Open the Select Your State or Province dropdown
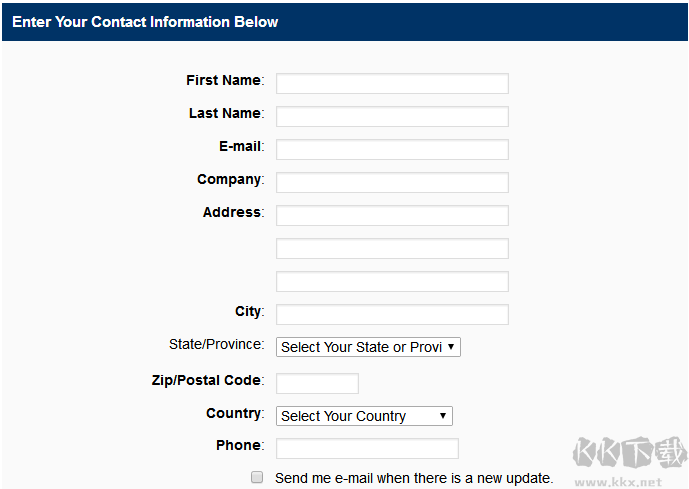The height and width of the screenshot is (489, 689). (x=368, y=347)
